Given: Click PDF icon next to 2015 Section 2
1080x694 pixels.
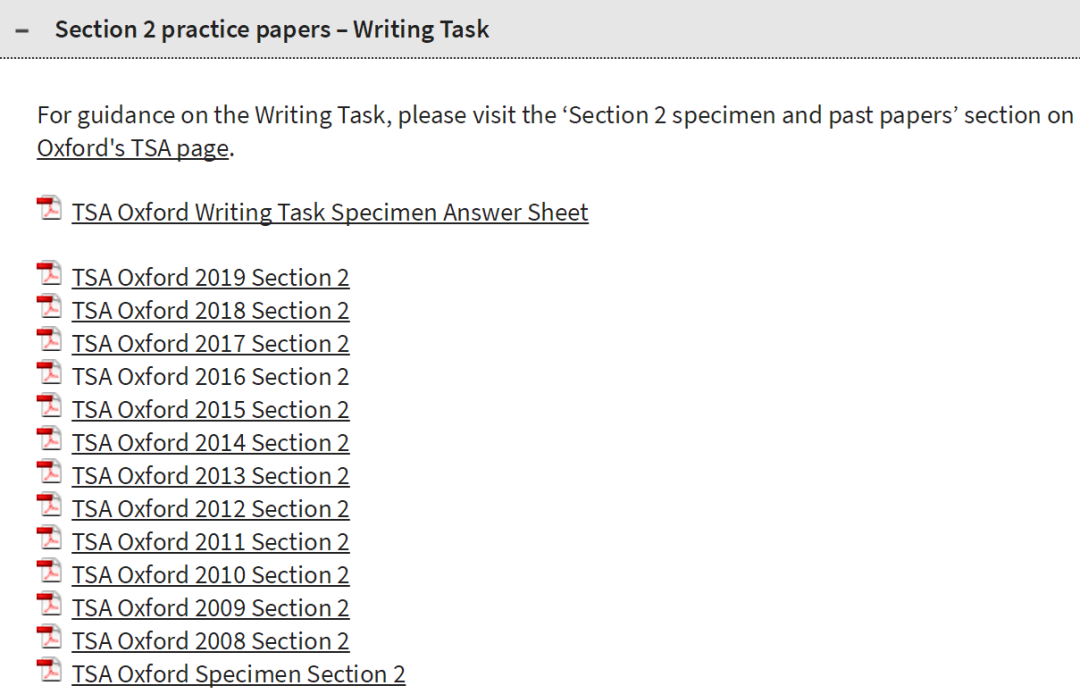Looking at the screenshot, I should tap(49, 406).
